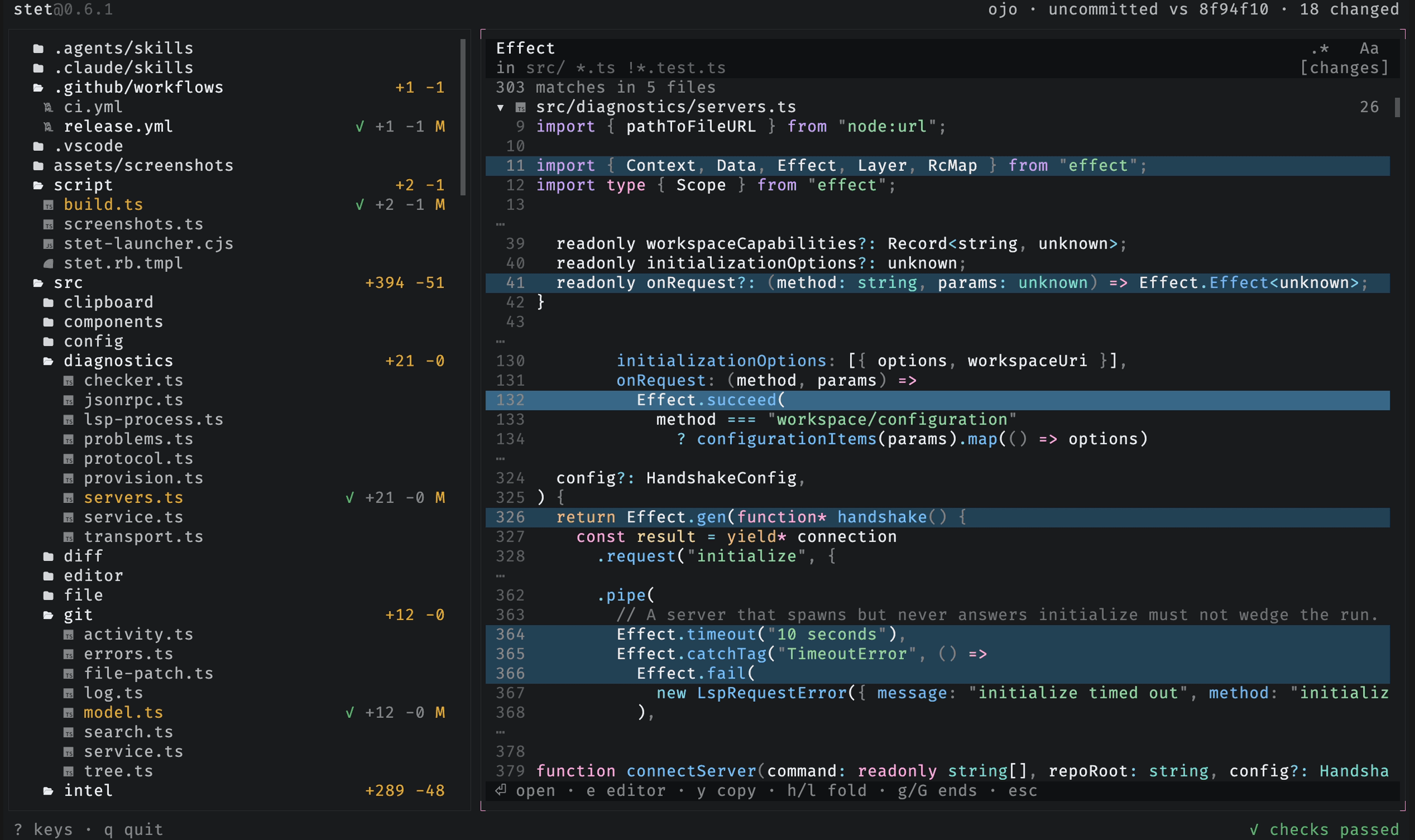1415x840 pixels.
Task: Expand the file folder
Action: click(x=49, y=596)
